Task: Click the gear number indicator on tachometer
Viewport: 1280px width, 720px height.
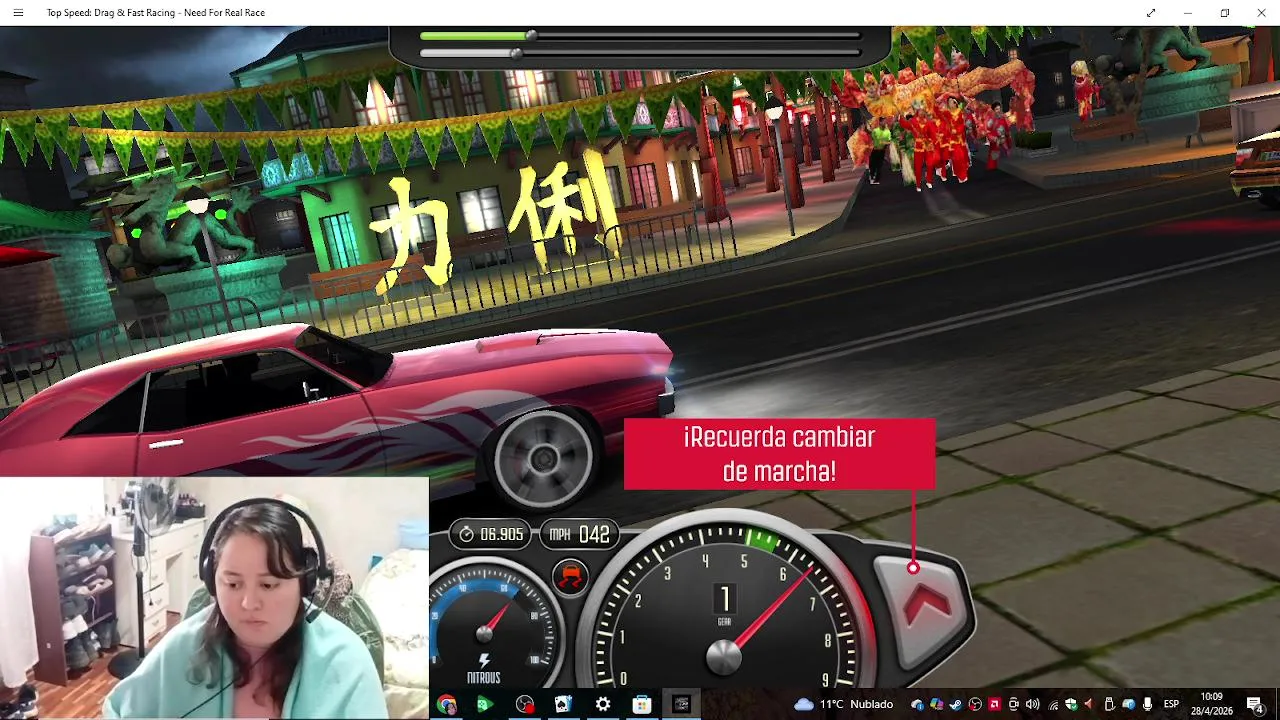Action: click(725, 601)
